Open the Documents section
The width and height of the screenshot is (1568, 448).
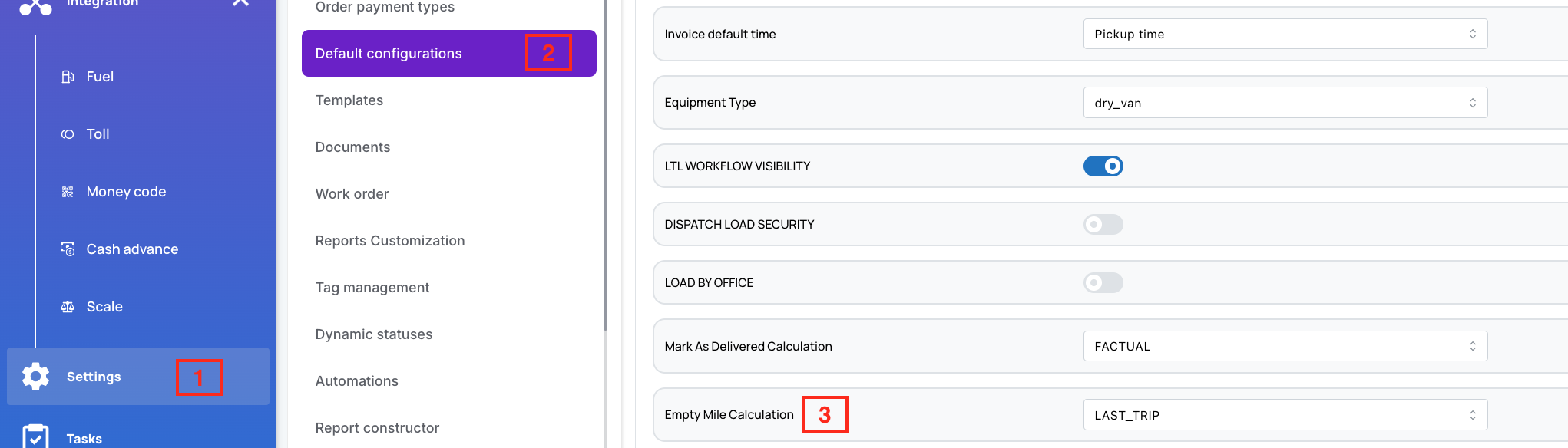tap(352, 147)
